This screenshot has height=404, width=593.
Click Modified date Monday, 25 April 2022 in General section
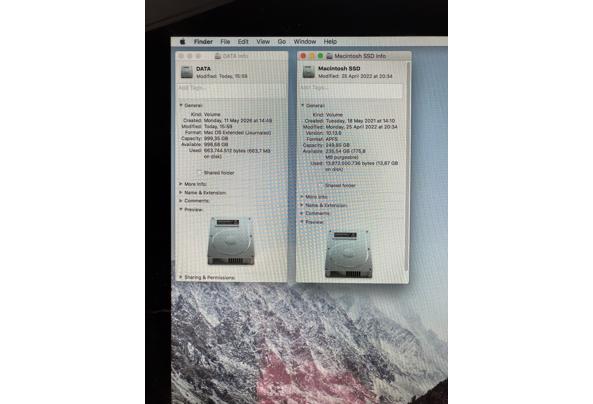pyautogui.click(x=362, y=127)
